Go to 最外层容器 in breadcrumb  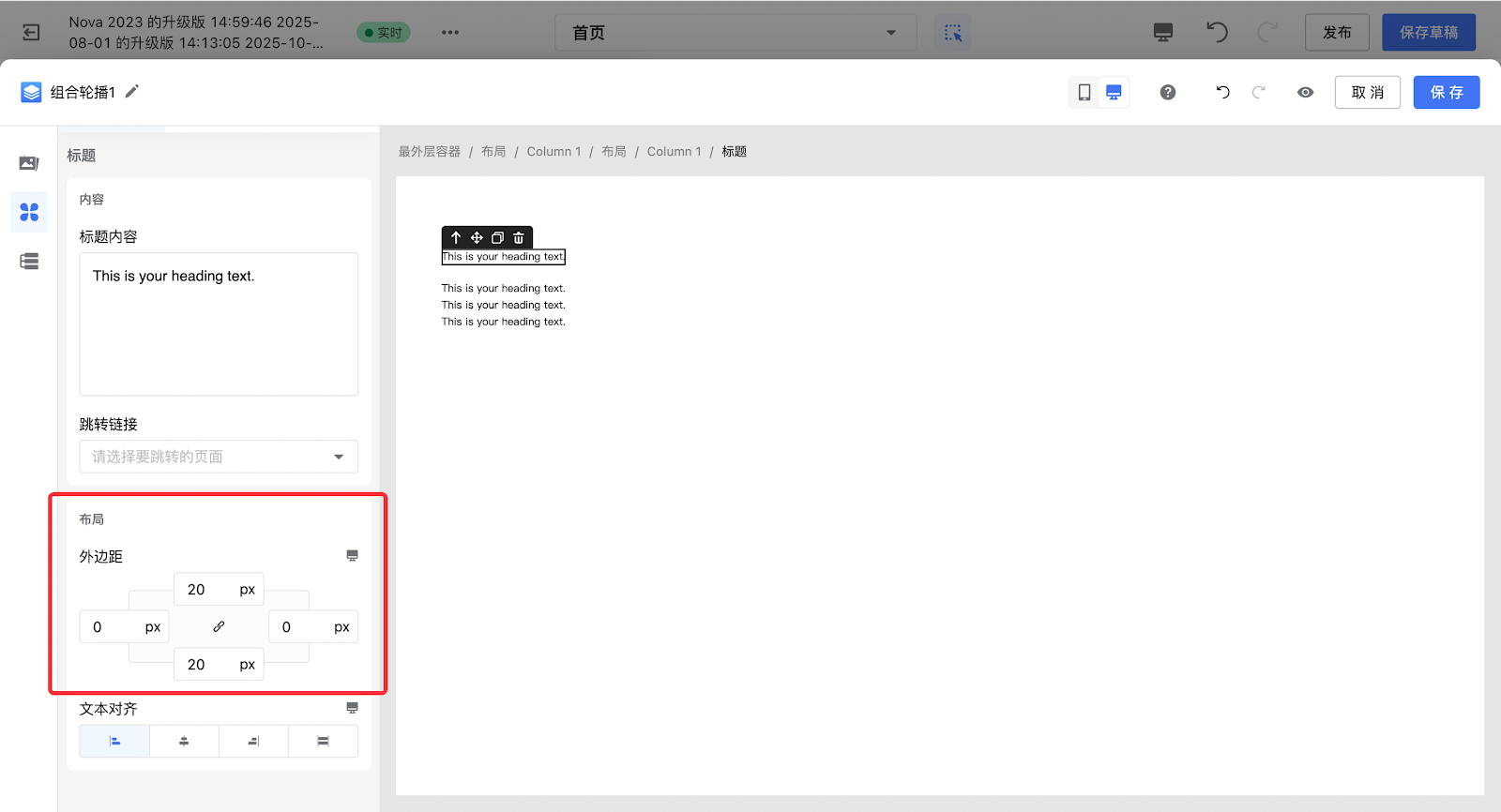(x=429, y=152)
